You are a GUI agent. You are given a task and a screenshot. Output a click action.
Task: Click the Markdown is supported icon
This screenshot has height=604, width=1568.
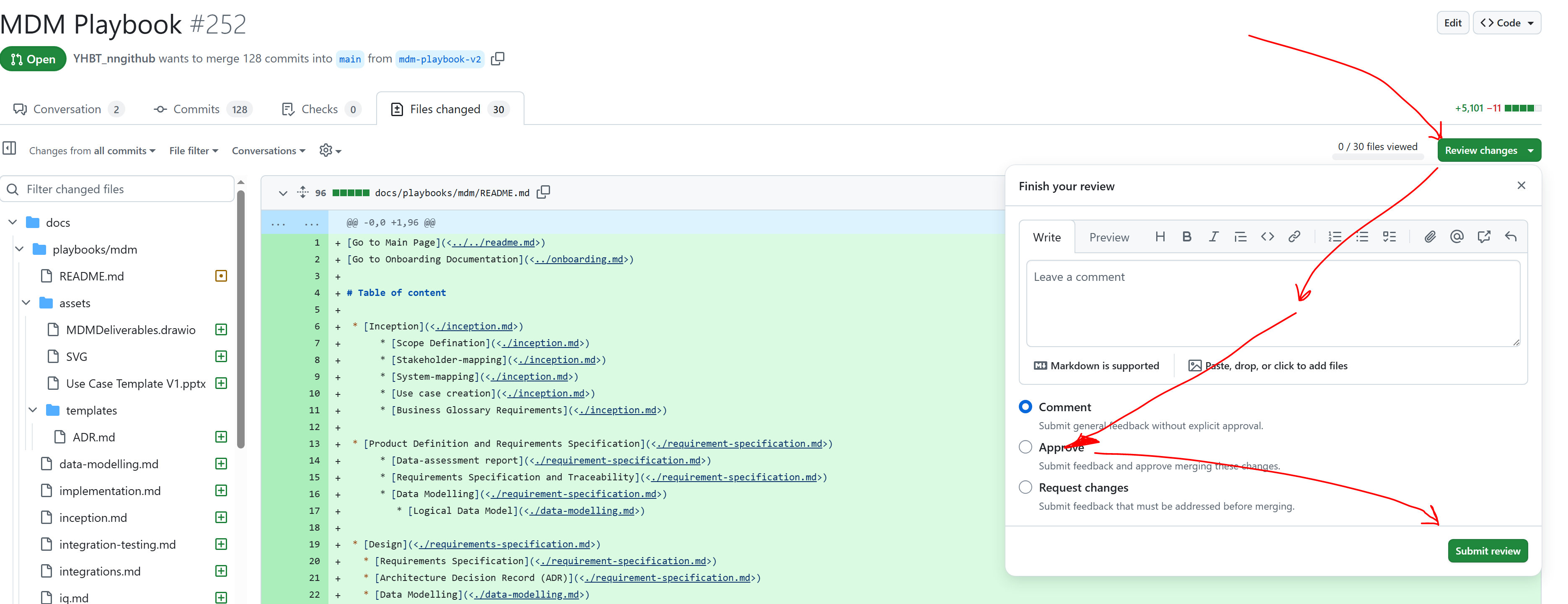point(1040,366)
